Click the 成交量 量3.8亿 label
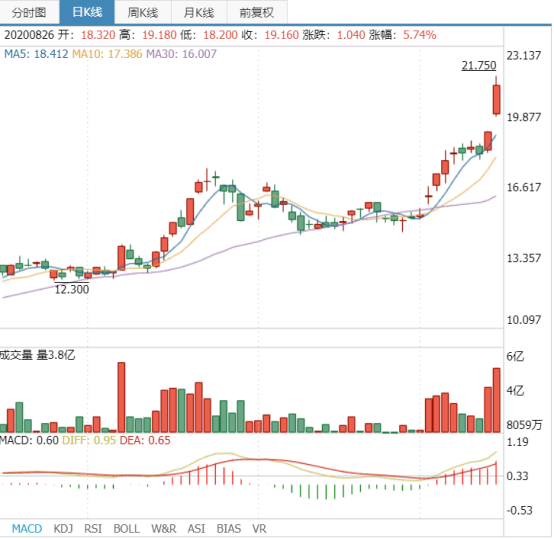Screen dimensions: 554x539 tap(37, 355)
